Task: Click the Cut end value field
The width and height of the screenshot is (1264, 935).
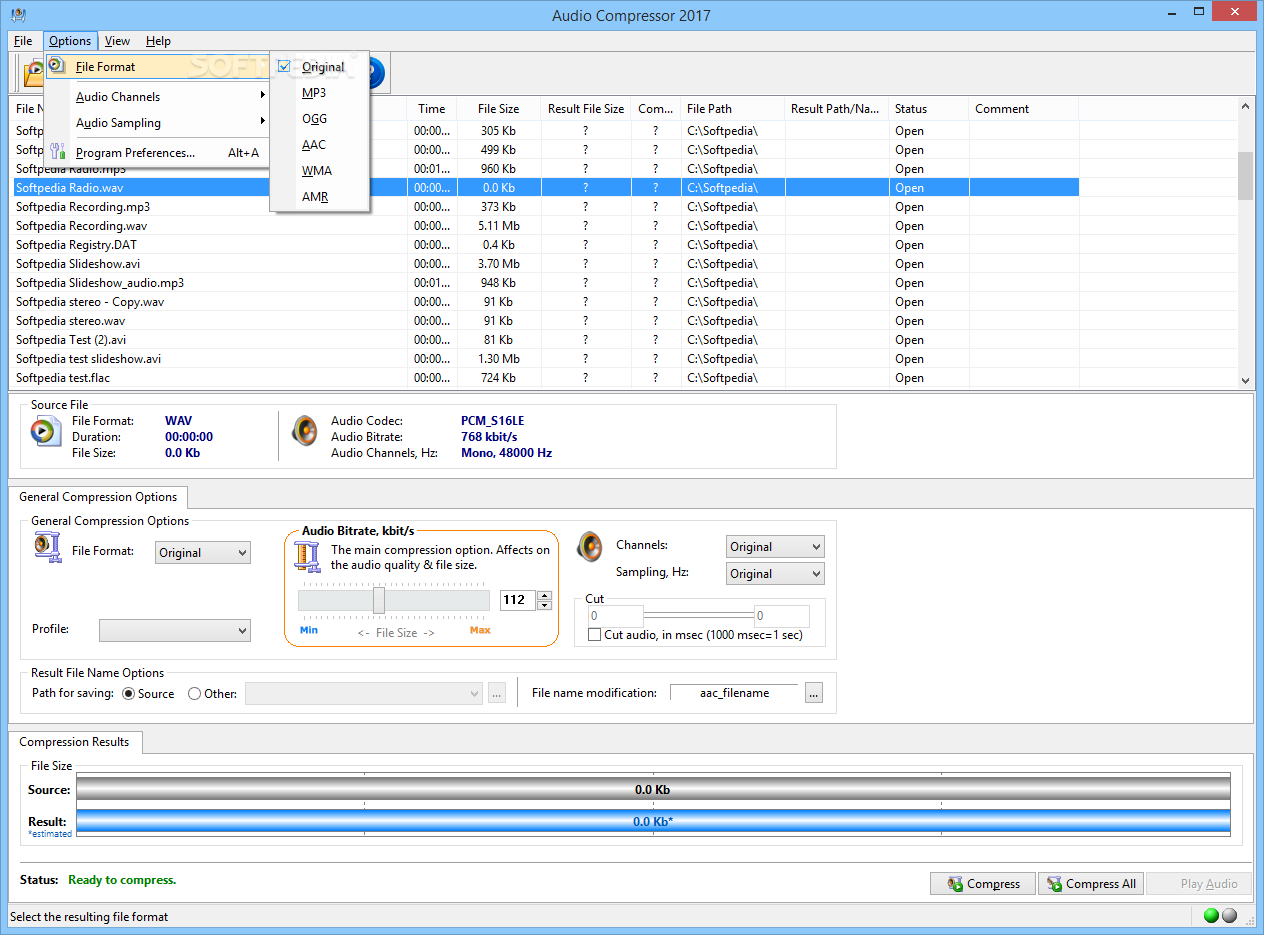Action: 782,616
